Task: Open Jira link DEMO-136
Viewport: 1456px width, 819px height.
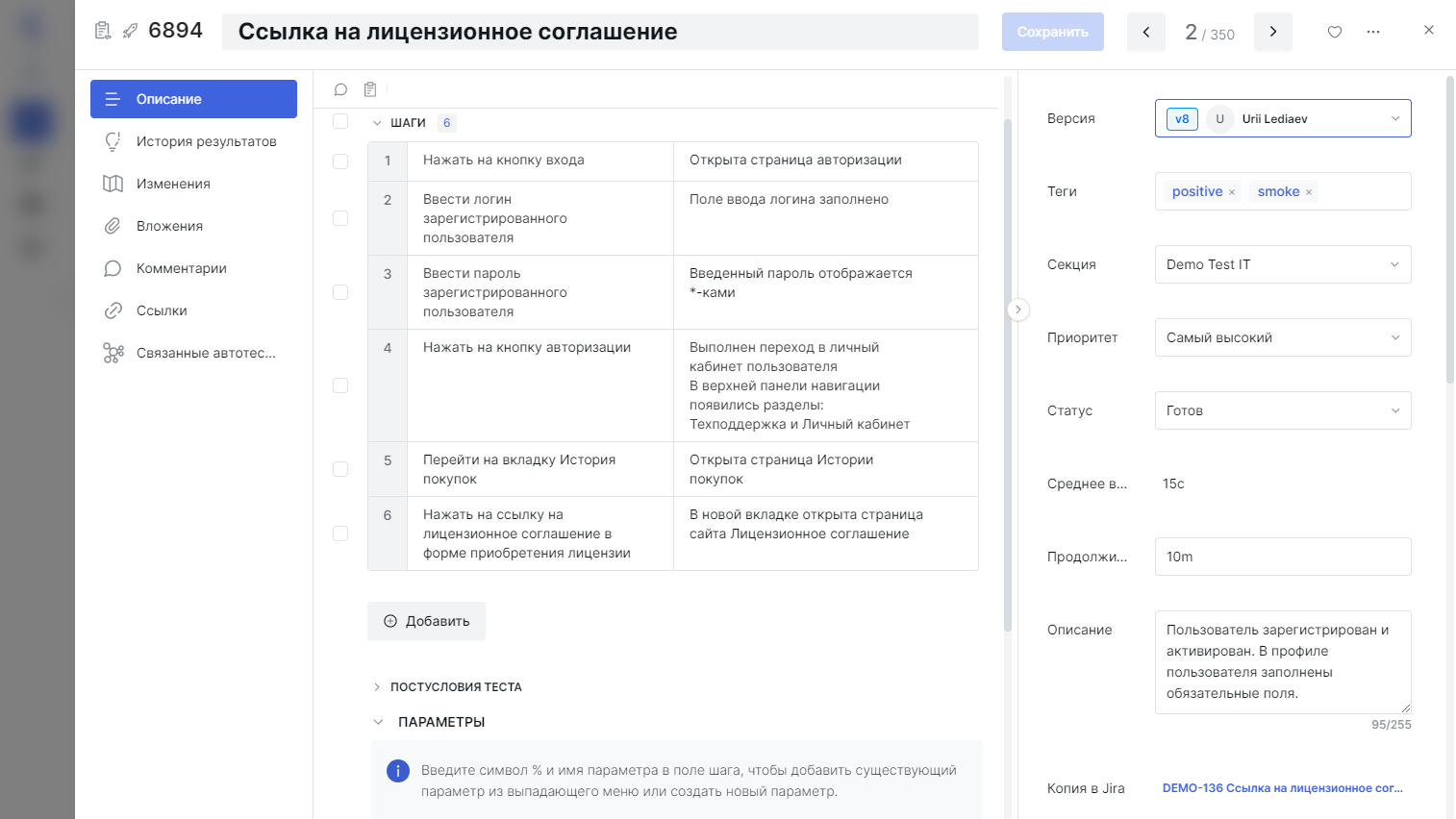Action: coord(1283,788)
